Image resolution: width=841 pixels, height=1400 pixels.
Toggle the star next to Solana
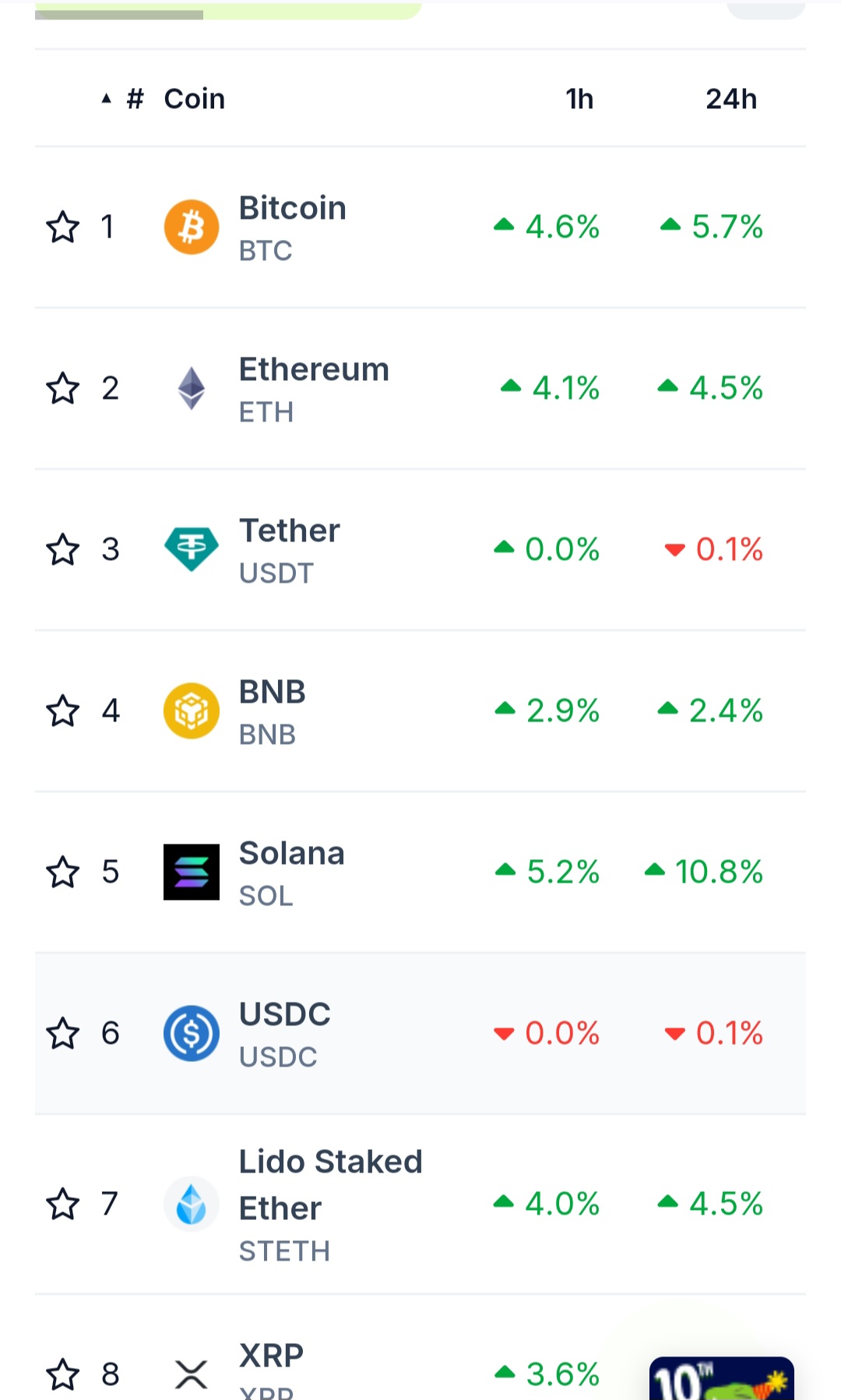(63, 872)
